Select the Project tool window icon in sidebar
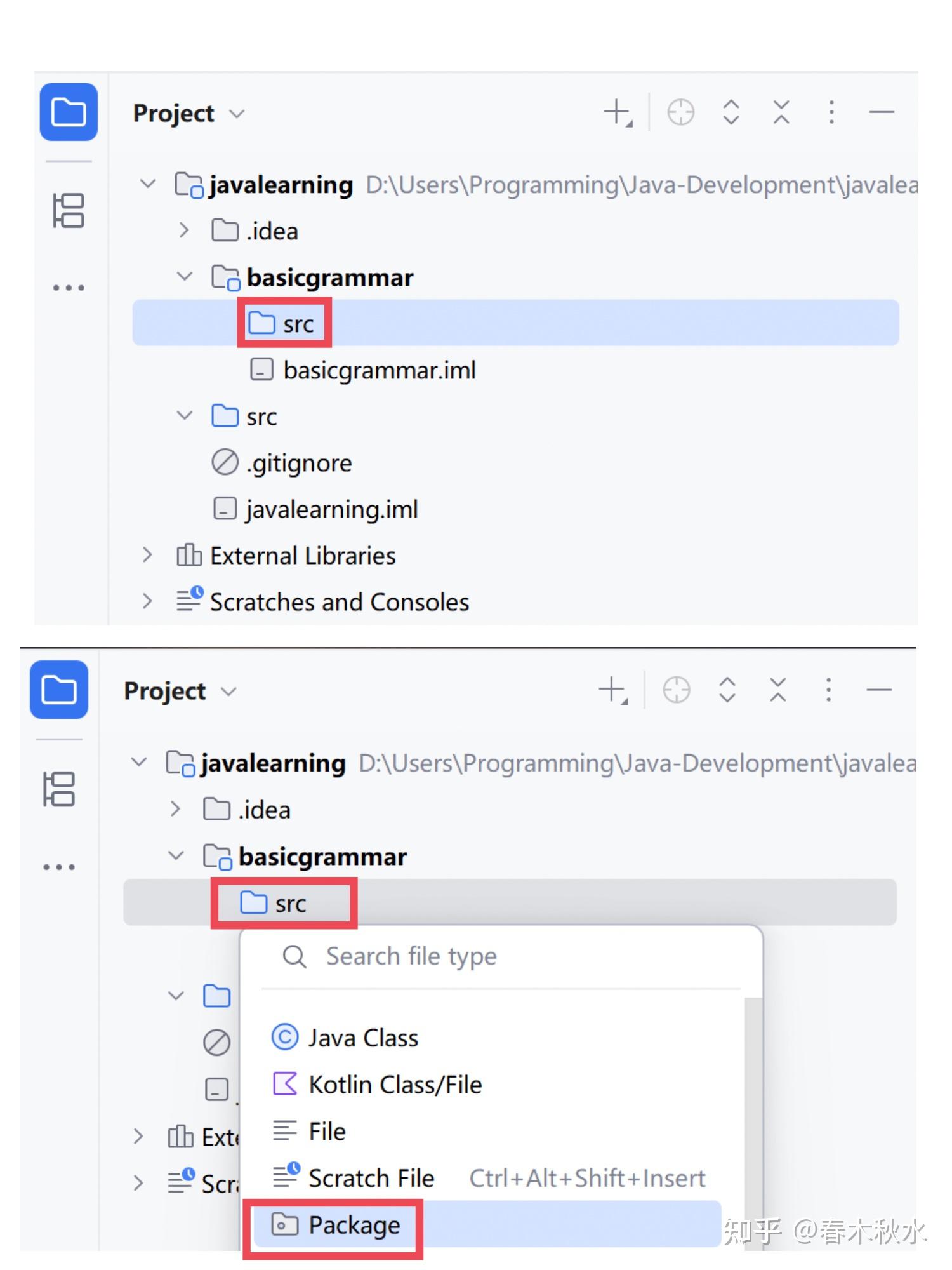This screenshot has height=1270, width=952. point(68,113)
